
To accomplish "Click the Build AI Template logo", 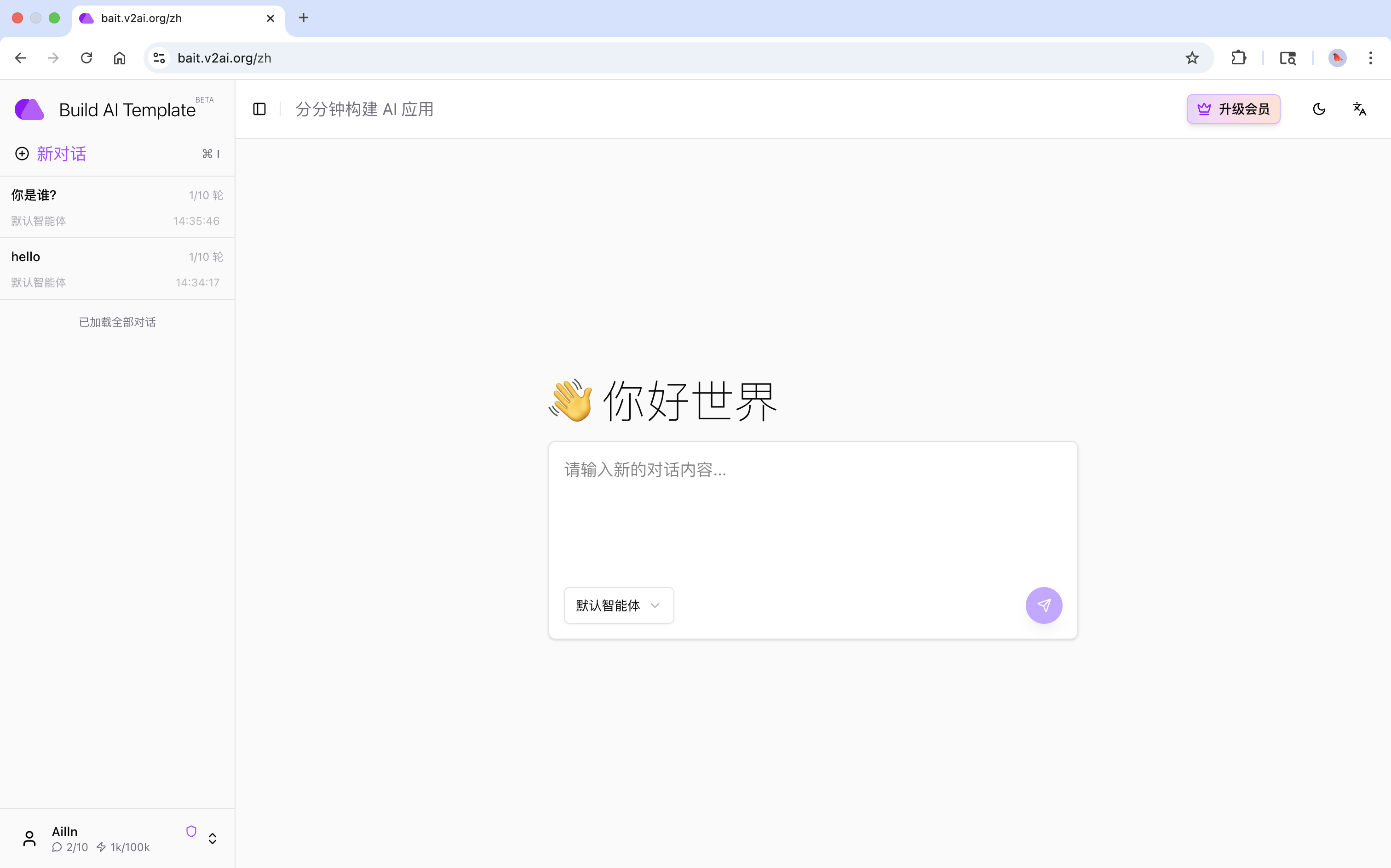I will click(x=29, y=109).
